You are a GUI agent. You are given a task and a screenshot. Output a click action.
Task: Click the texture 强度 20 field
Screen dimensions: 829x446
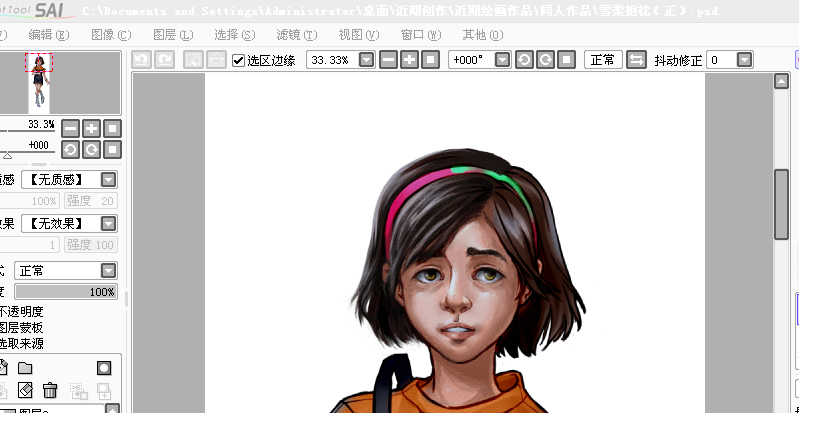pos(90,201)
